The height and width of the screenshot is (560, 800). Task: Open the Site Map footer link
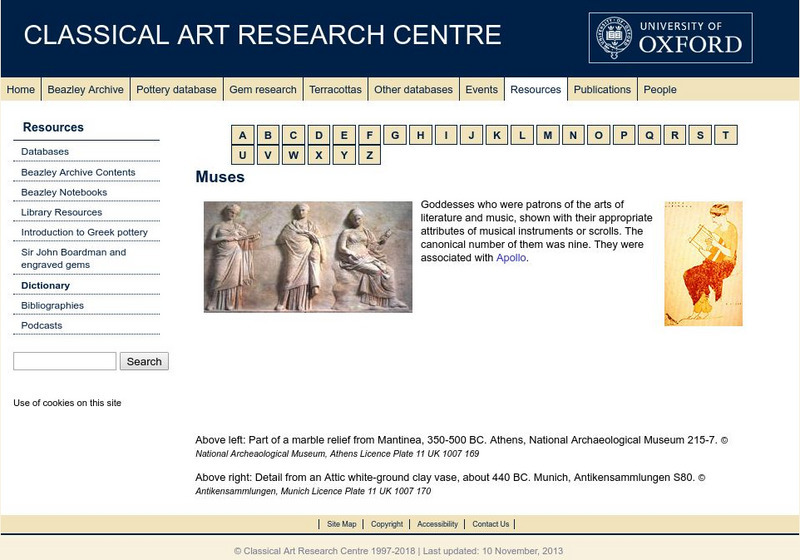[341, 524]
